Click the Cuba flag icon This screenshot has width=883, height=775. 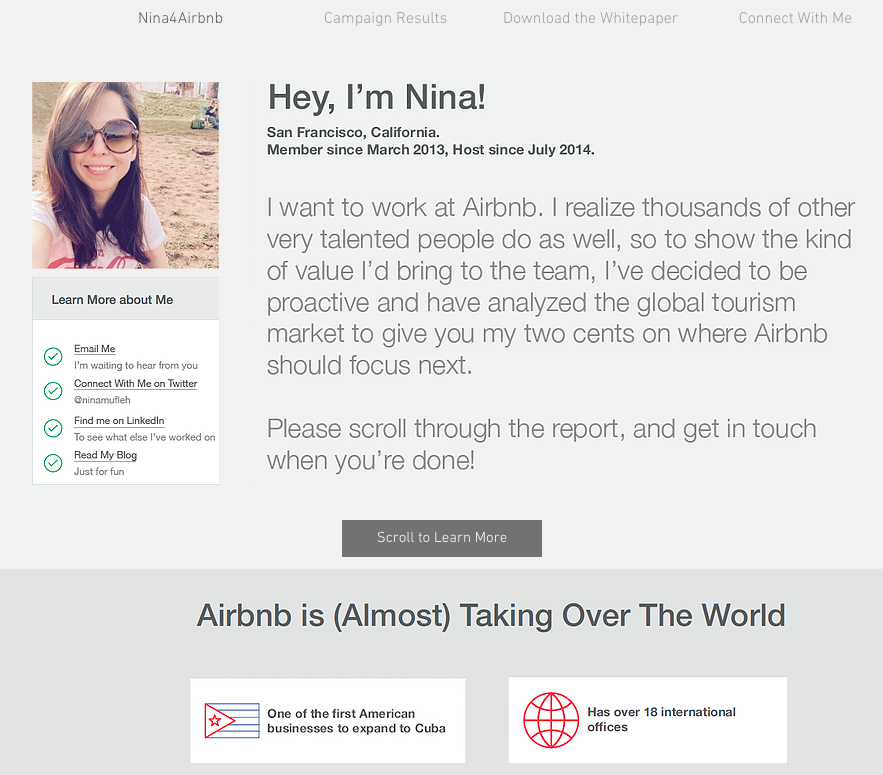(x=232, y=720)
